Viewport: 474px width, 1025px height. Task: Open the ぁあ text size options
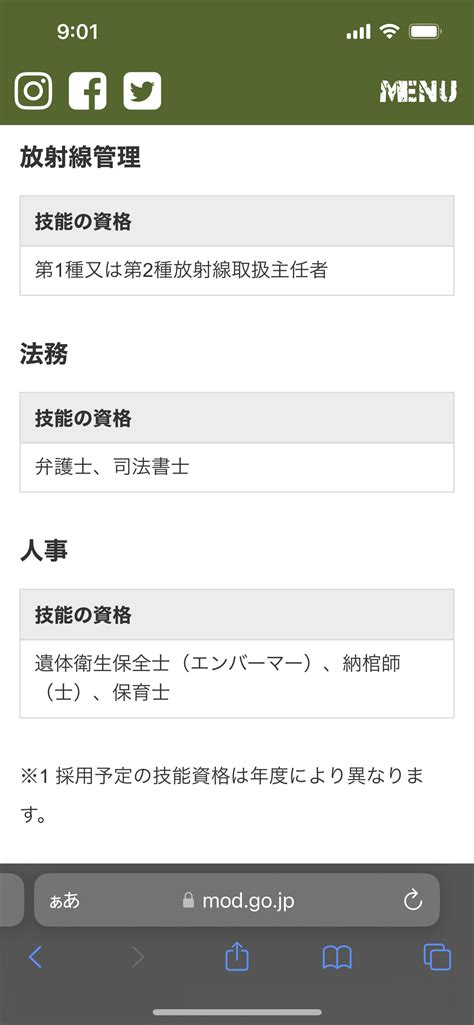coord(65,901)
